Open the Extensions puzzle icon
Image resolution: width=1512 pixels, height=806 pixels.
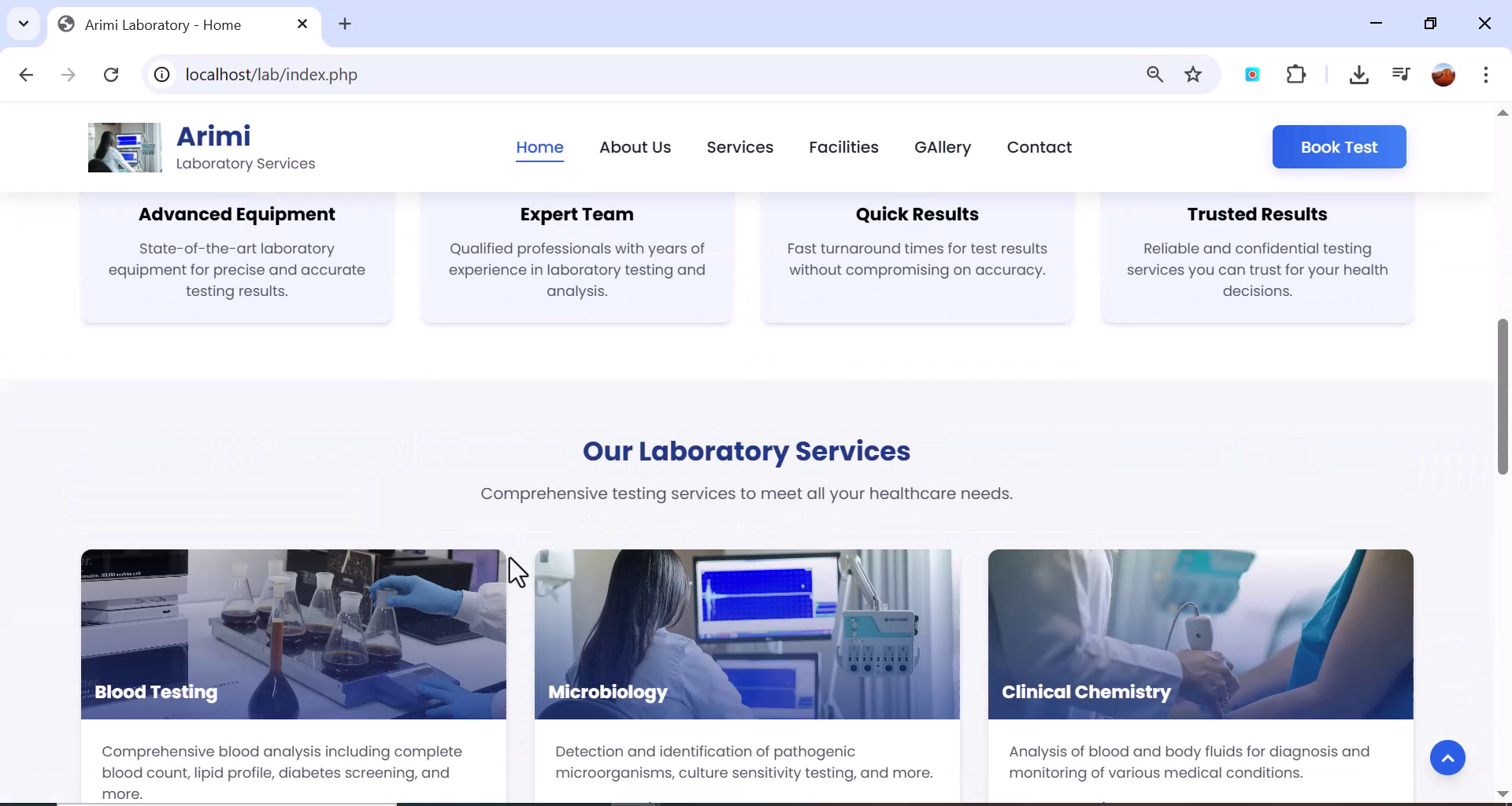pyautogui.click(x=1295, y=75)
